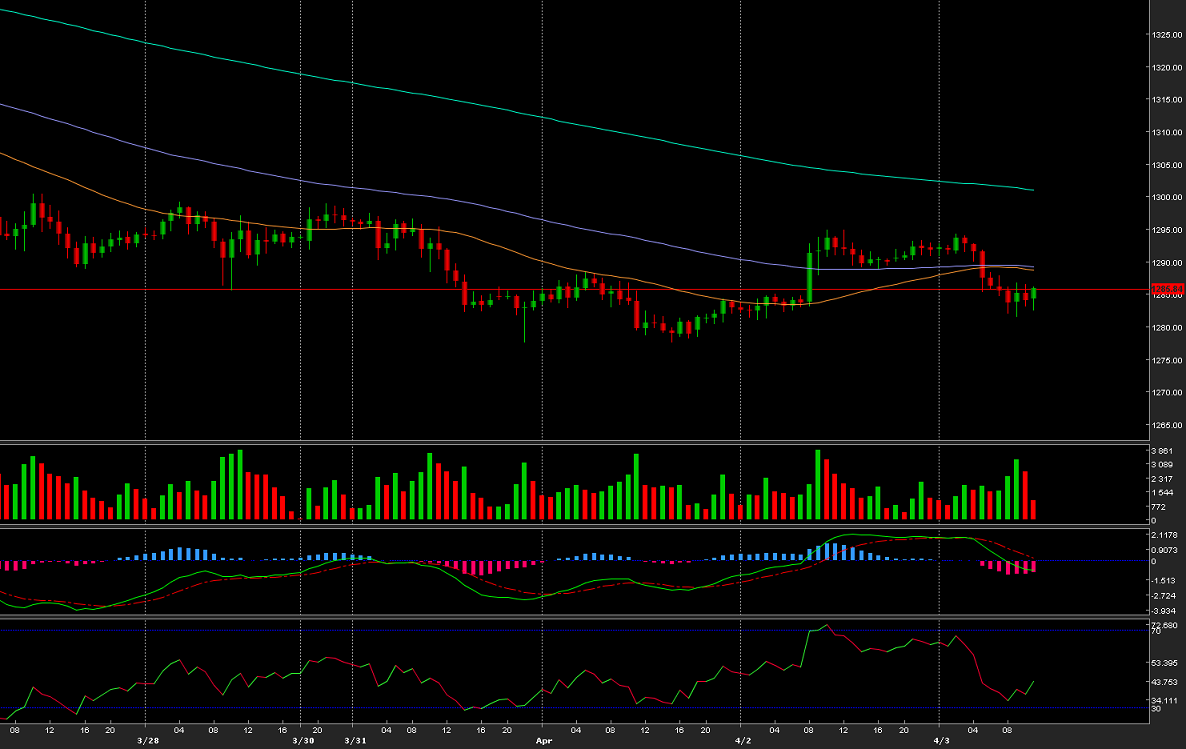Click the 3/31 date label
1186x749 pixels.
[355, 741]
